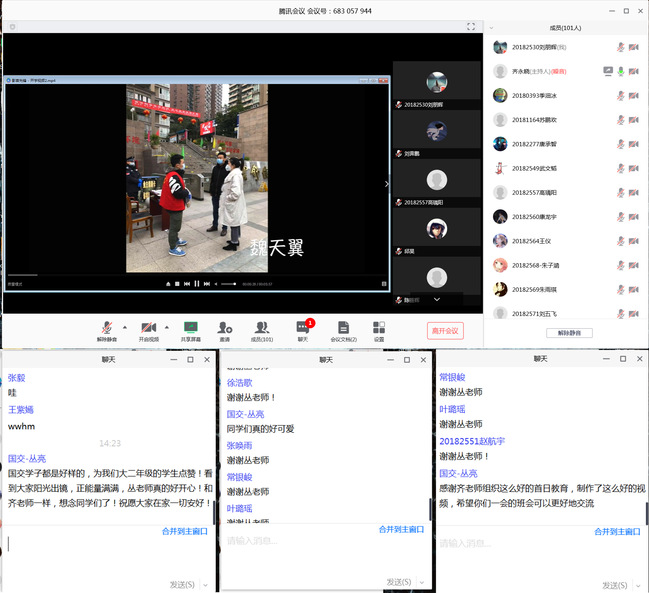649x593 pixels.
Task: Toggle microphone for host 齐永鹤
Action: 621,71
